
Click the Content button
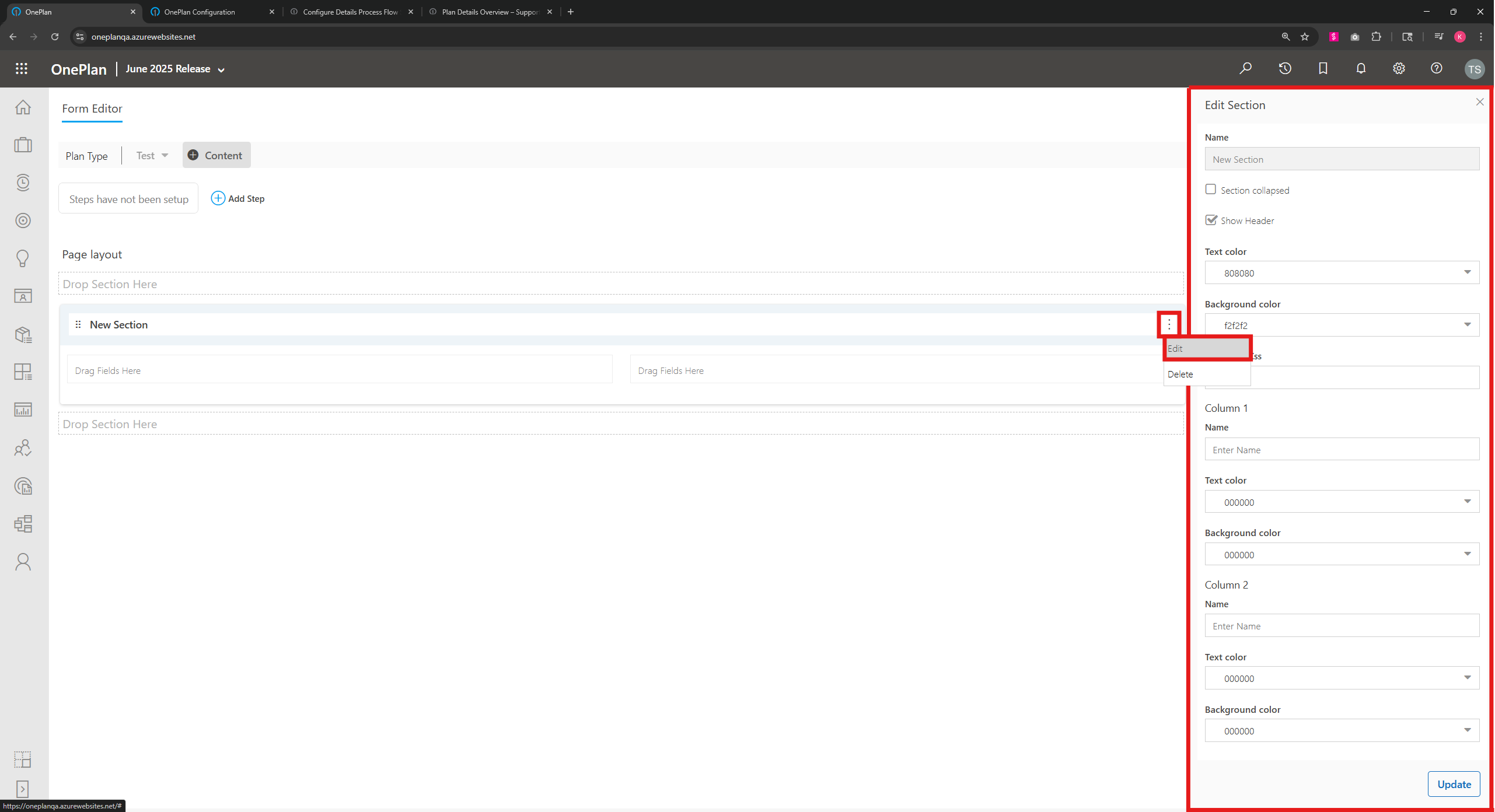(x=216, y=156)
